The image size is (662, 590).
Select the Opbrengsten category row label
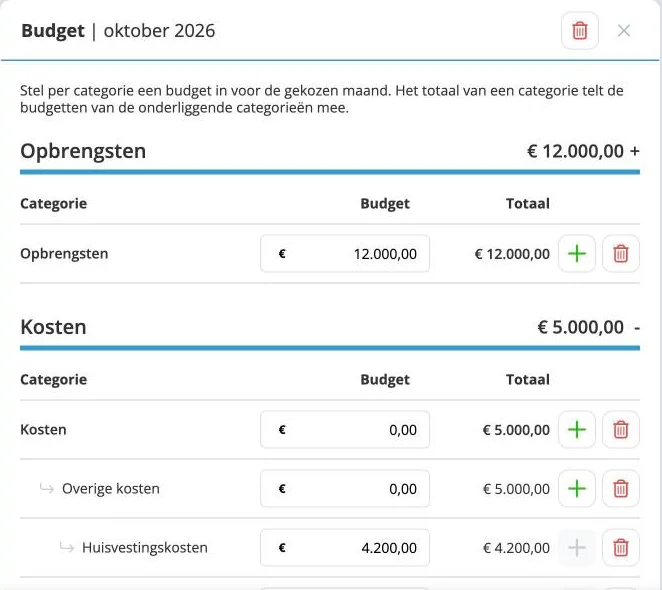(64, 253)
